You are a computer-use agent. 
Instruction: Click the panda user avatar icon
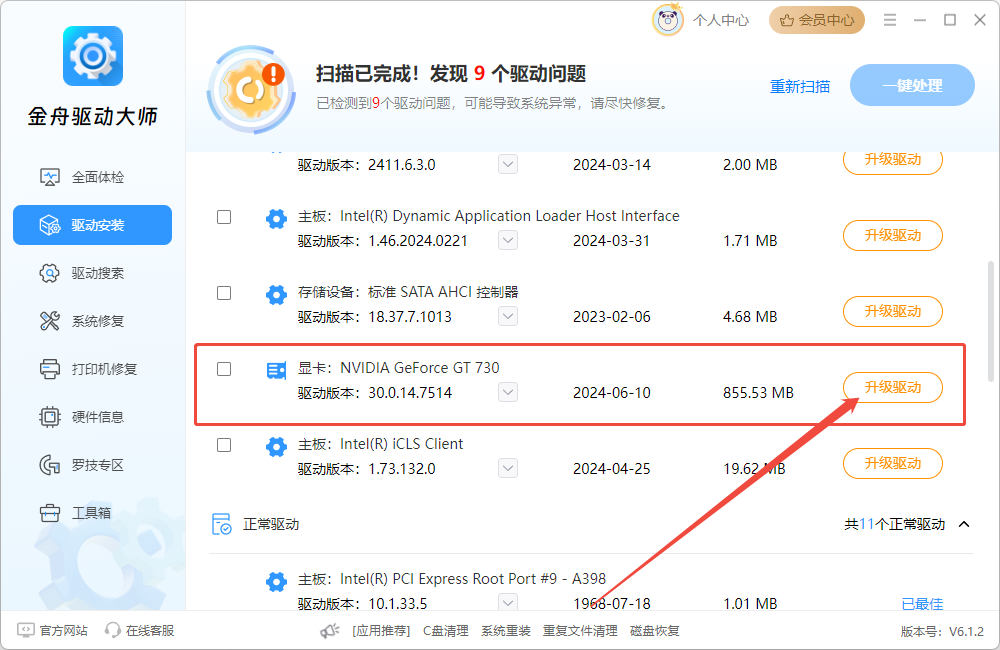click(668, 20)
